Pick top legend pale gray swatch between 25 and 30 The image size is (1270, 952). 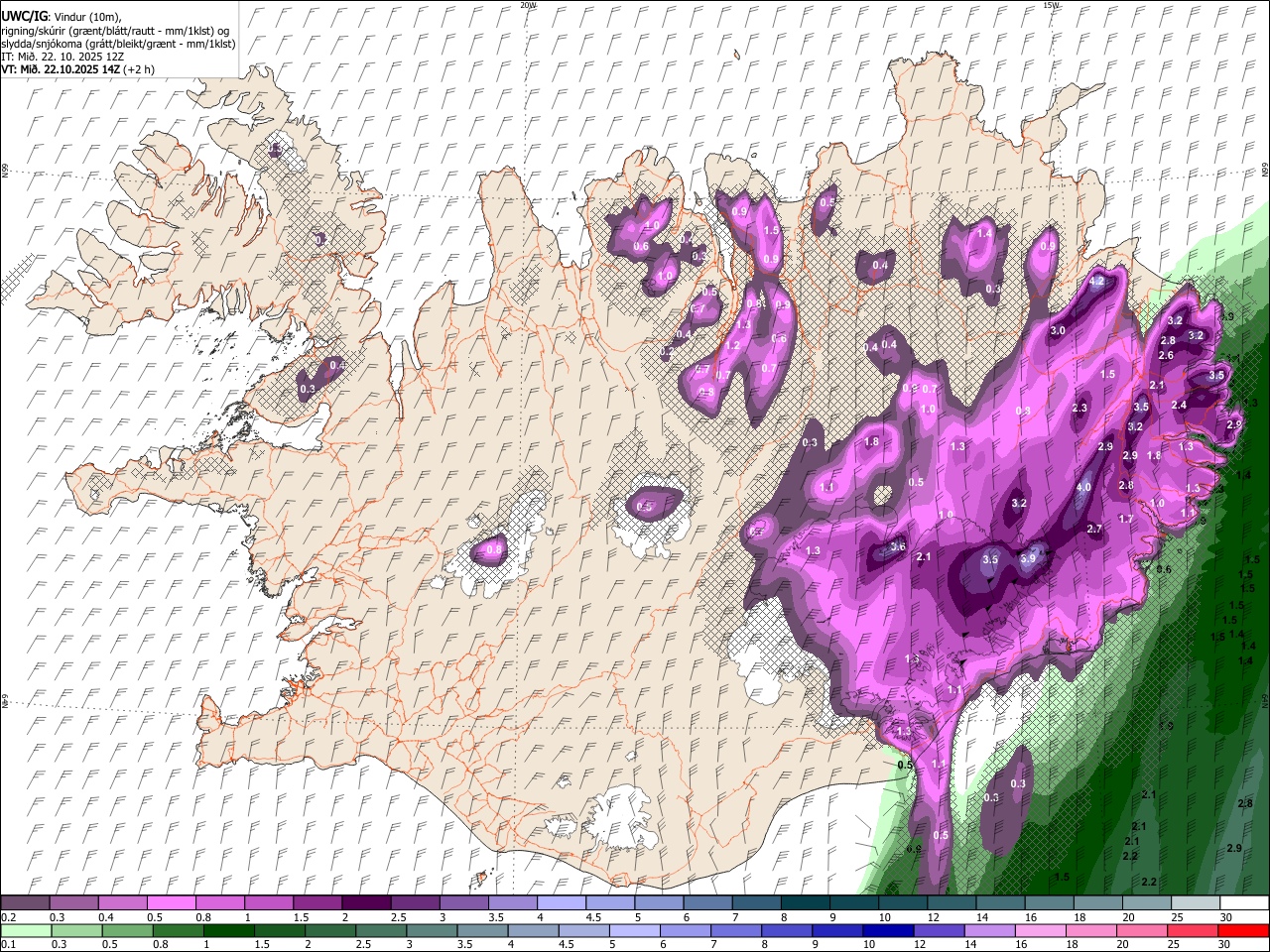(x=1197, y=903)
